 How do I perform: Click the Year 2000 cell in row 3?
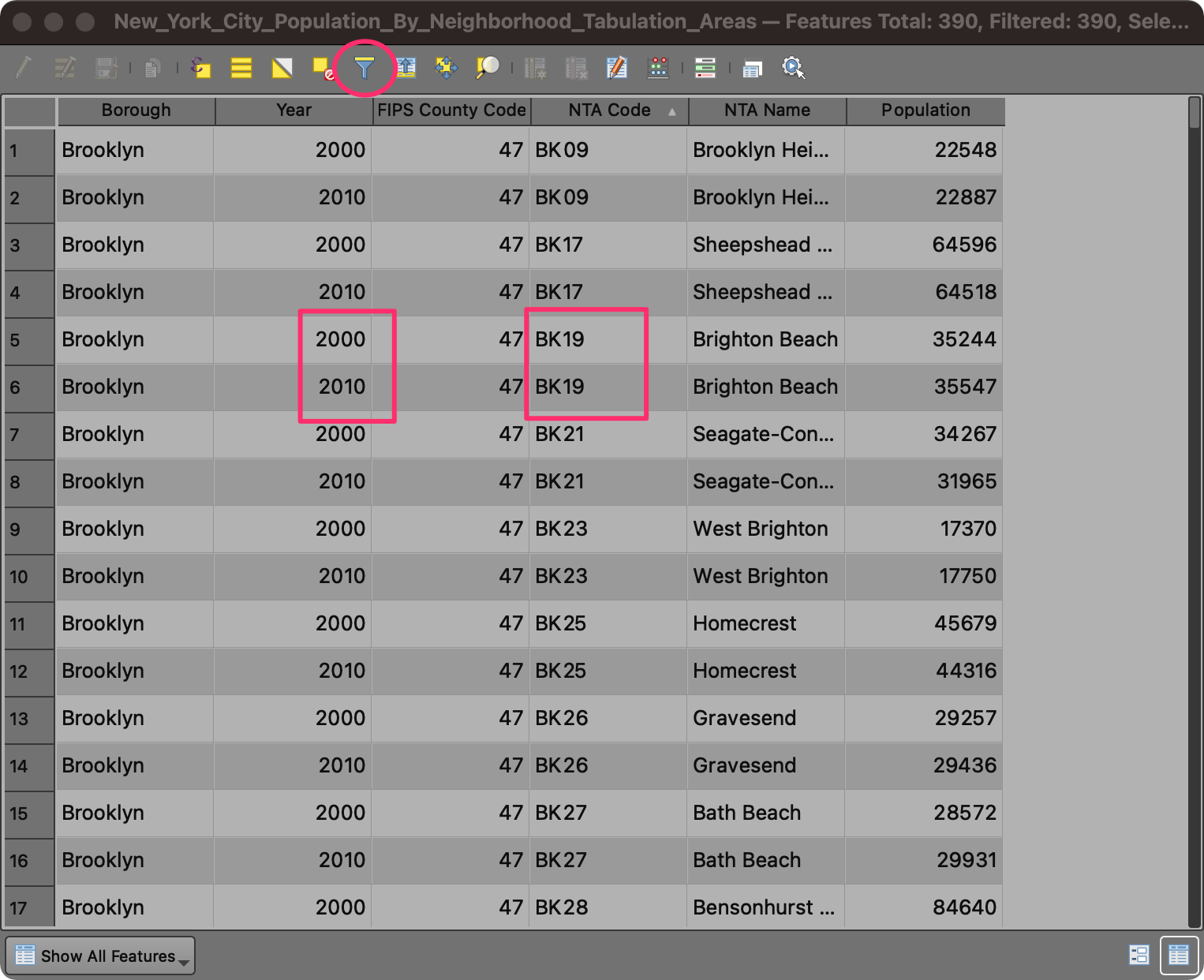point(293,245)
